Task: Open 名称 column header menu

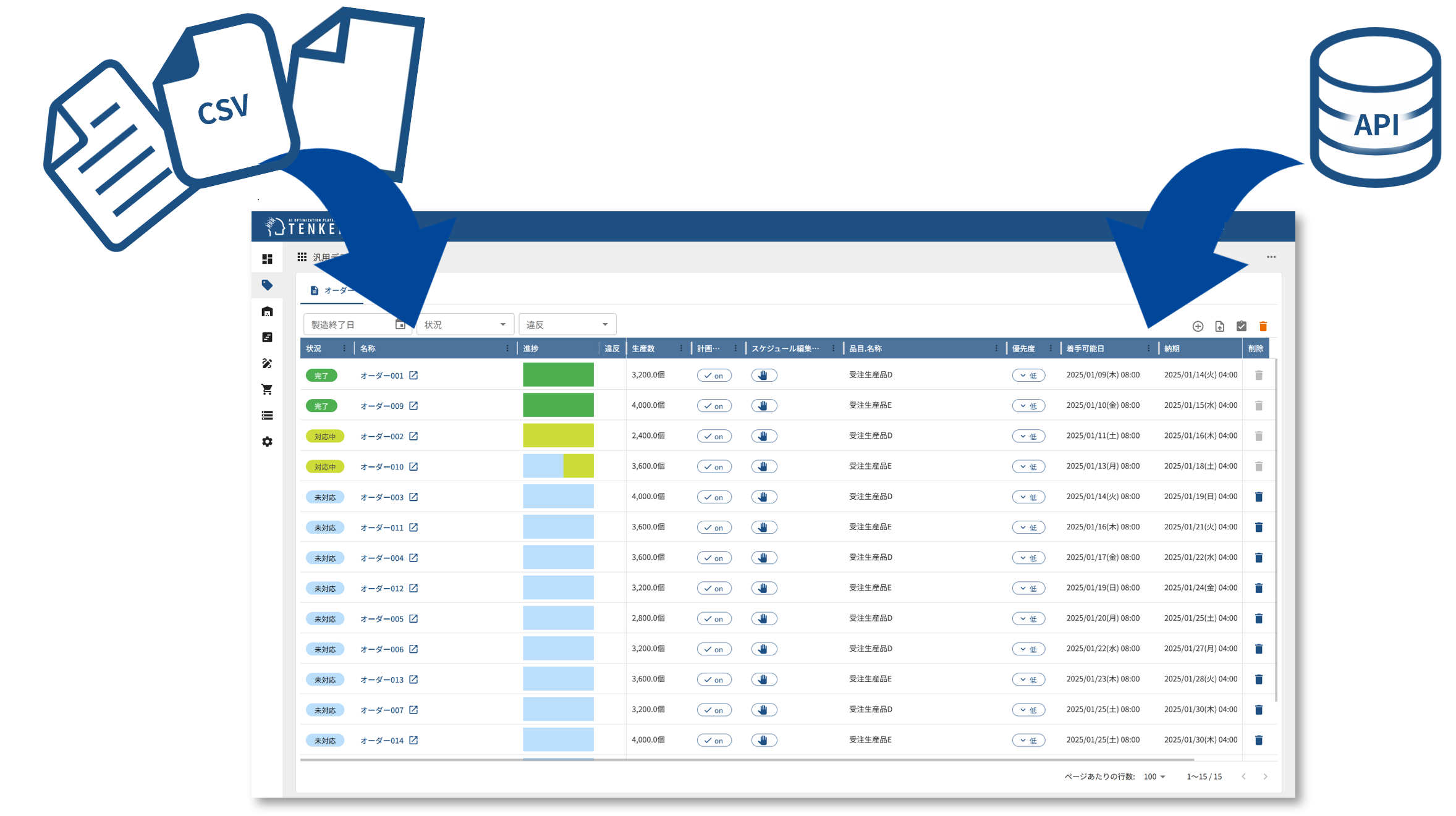Action: 507,348
